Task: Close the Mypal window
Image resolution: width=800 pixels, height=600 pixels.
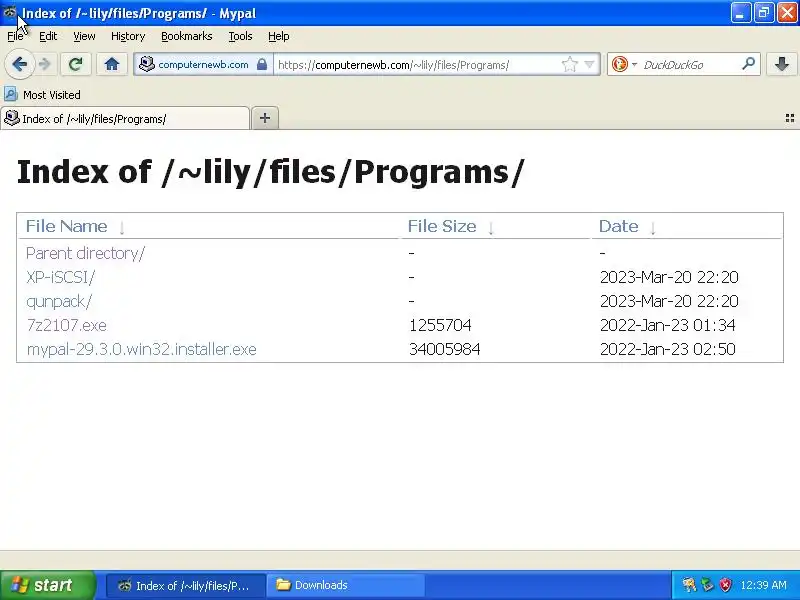Action: coord(787,13)
